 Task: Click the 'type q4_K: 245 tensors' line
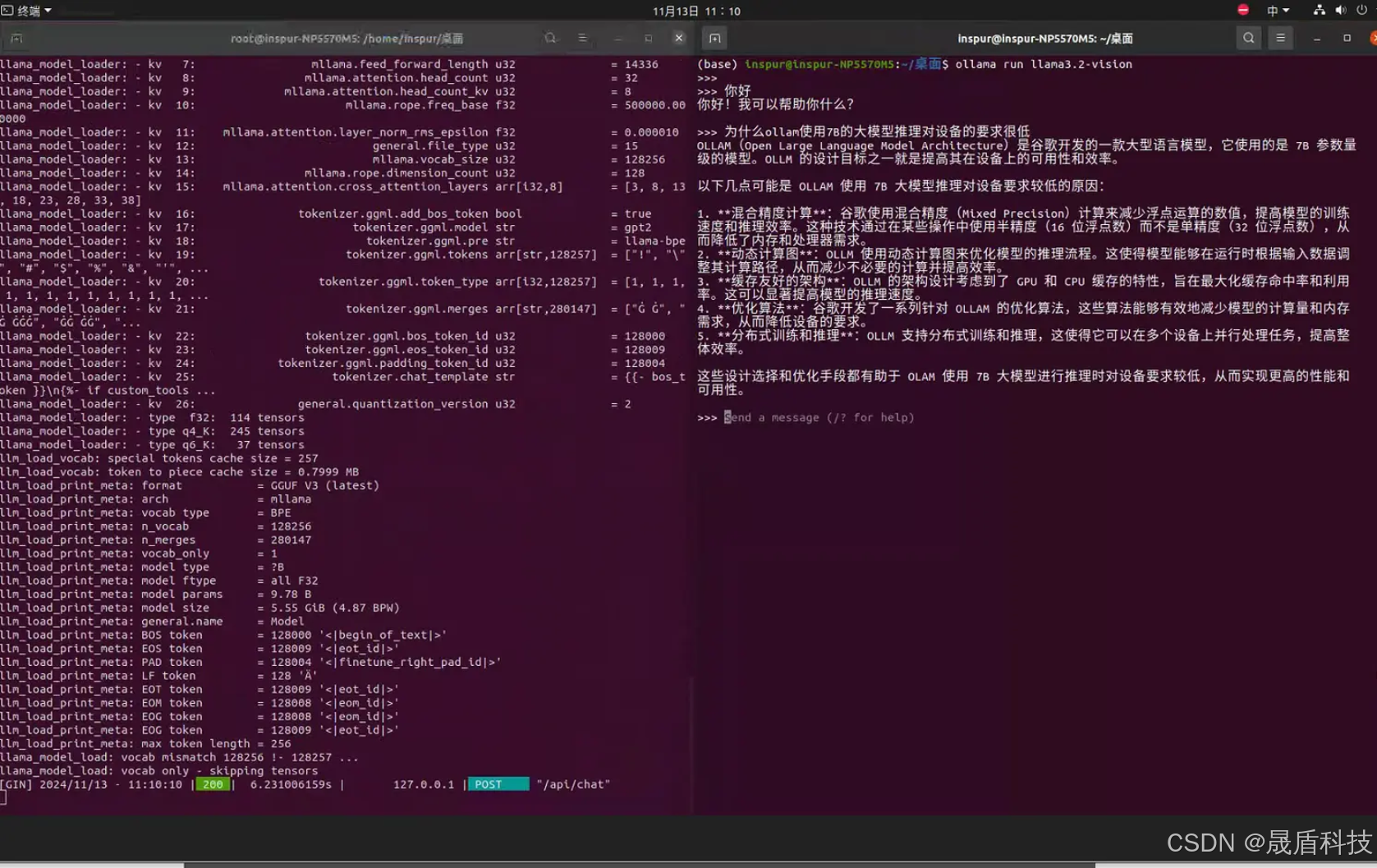(152, 431)
